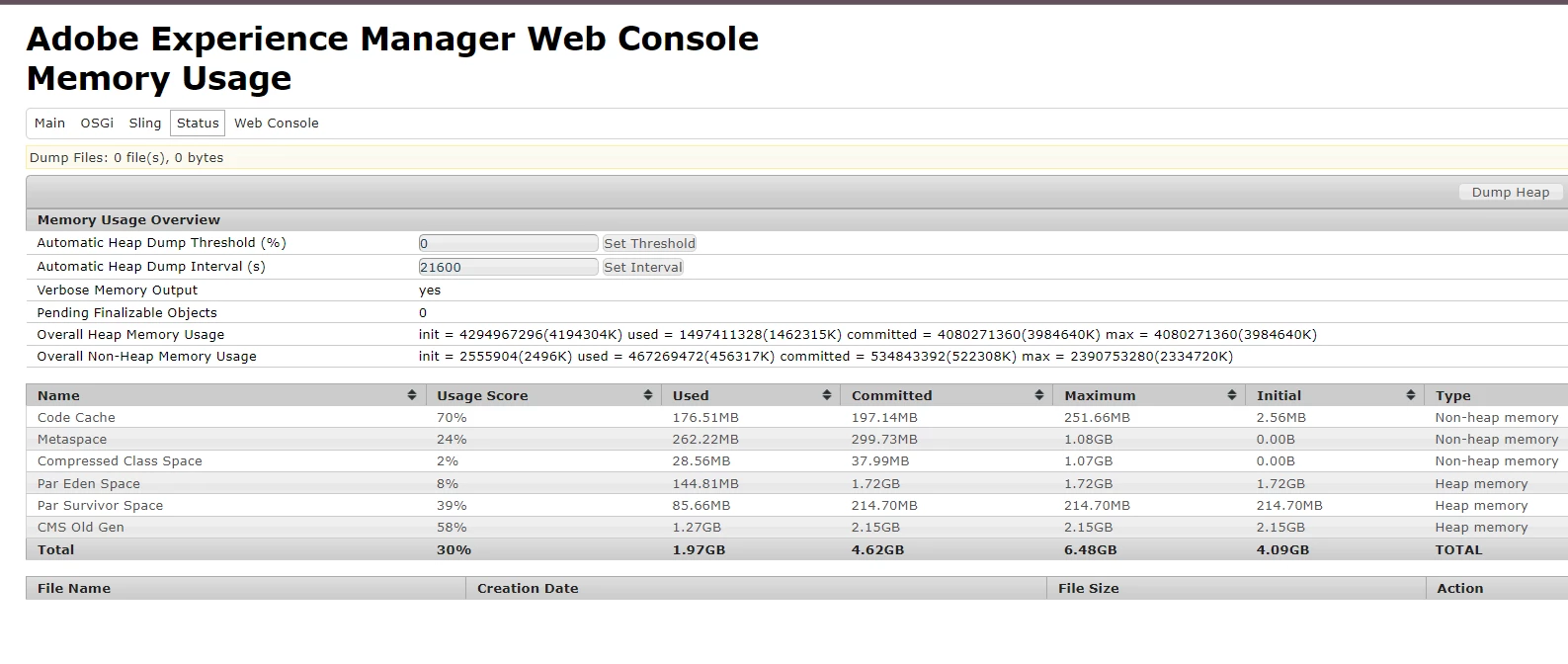The height and width of the screenshot is (664, 1568).
Task: Click the 28.56MB used value
Action: tap(701, 461)
